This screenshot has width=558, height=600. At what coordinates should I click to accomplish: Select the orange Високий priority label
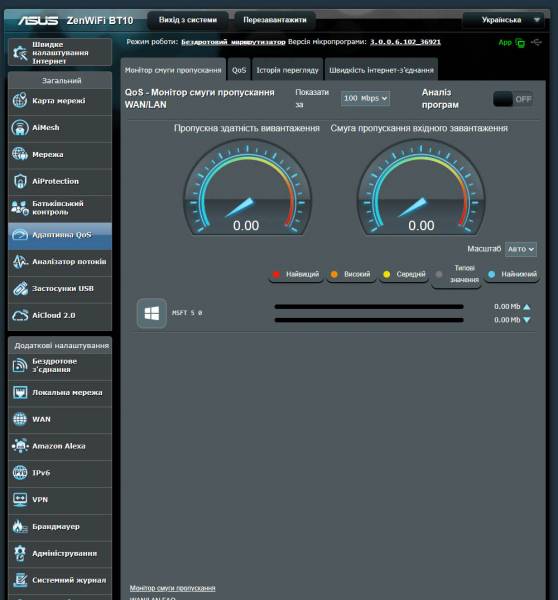click(351, 274)
